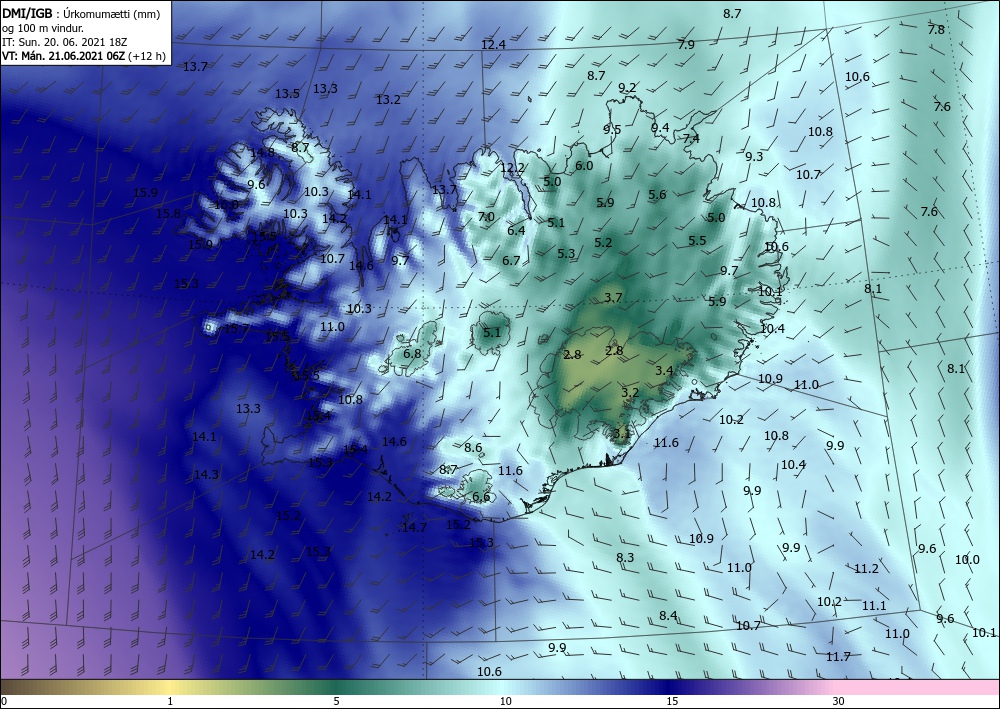This screenshot has width=1000, height=709.
Task: Click the '15.7' value on the map
Action: click(237, 328)
